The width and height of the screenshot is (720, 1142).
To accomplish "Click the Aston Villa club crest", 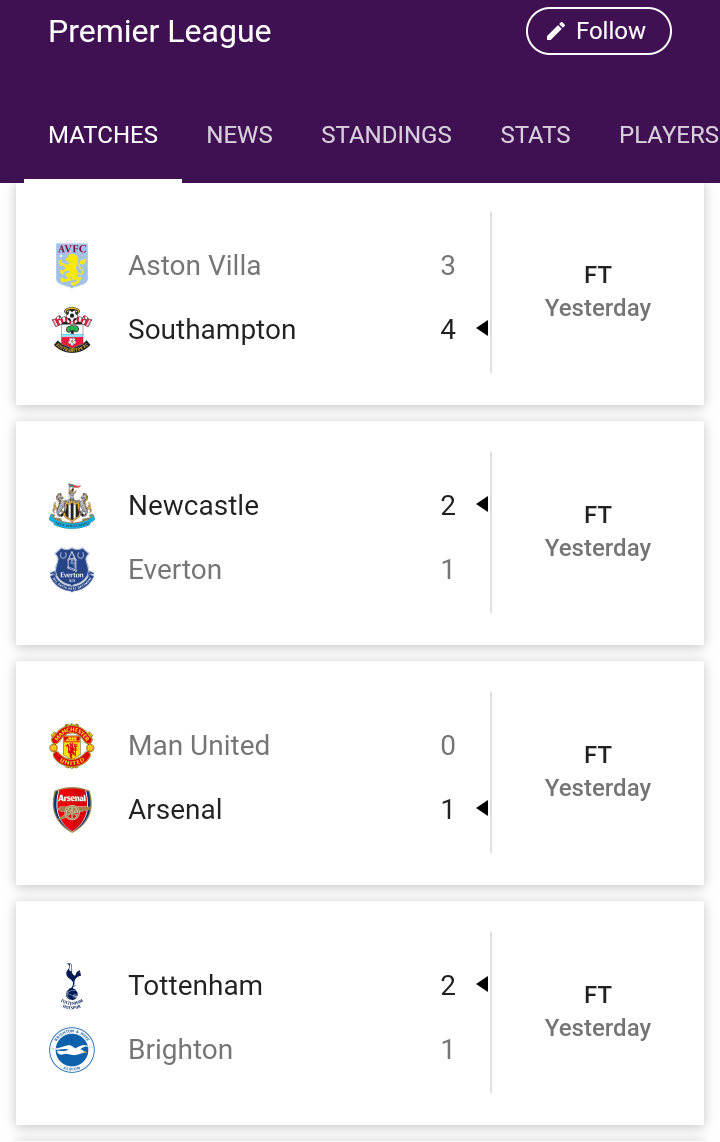I will (72, 265).
